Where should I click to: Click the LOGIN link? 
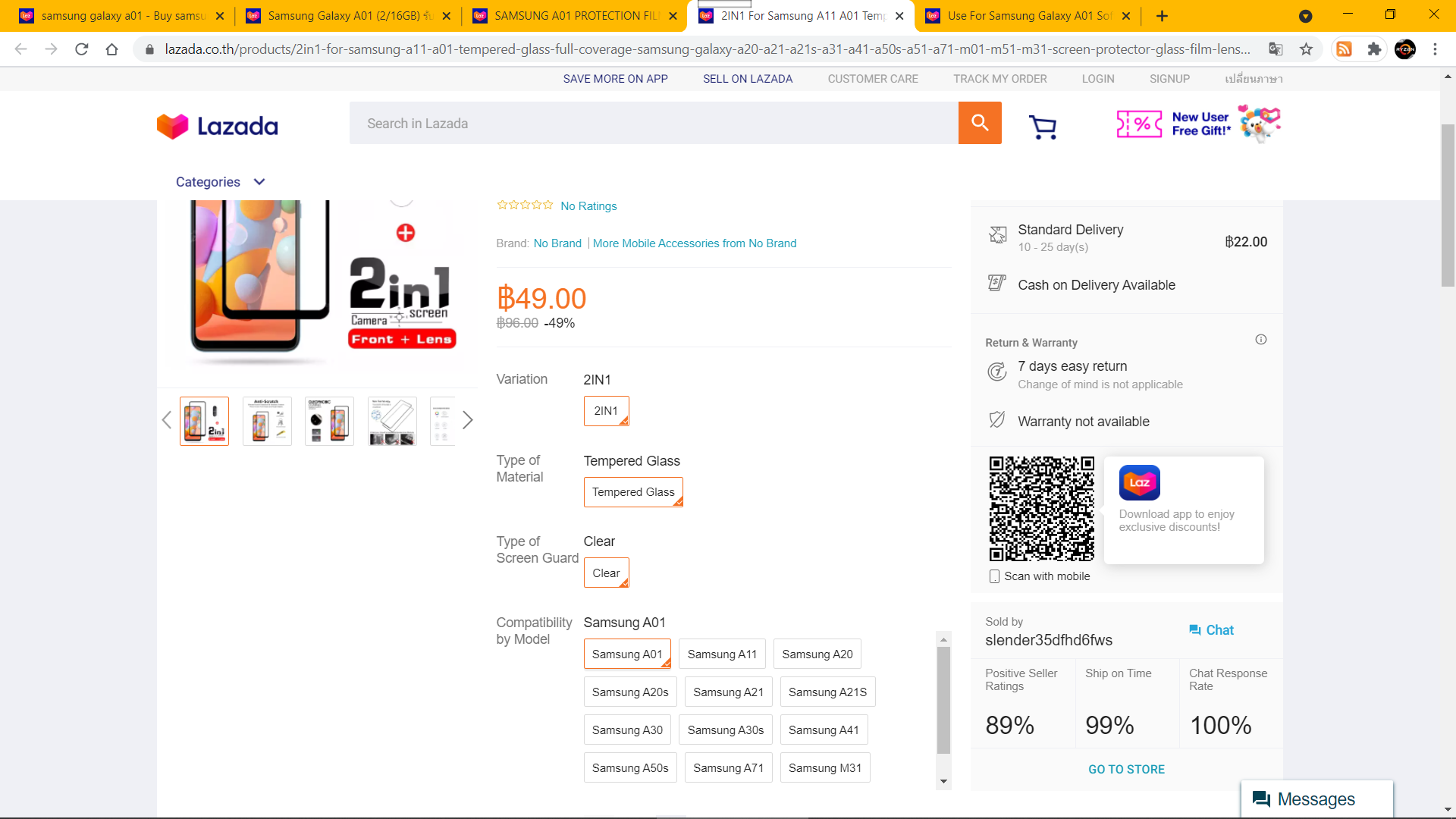click(1098, 79)
